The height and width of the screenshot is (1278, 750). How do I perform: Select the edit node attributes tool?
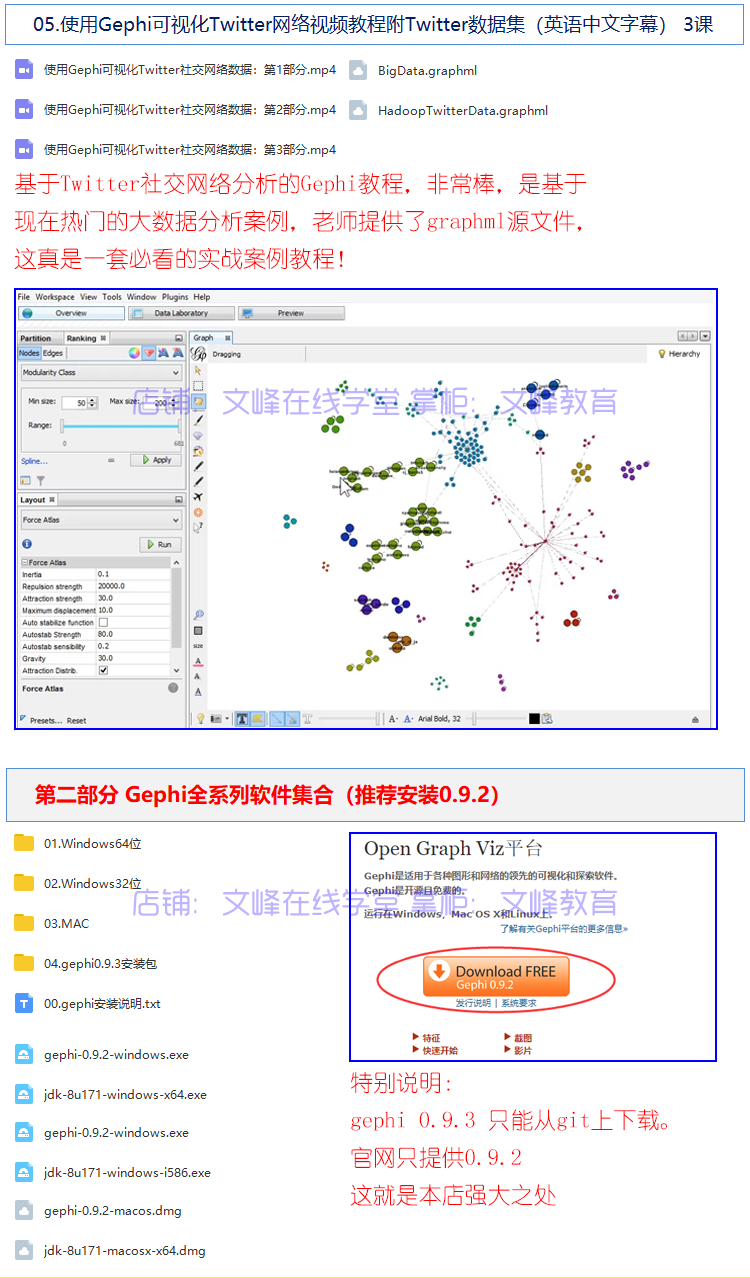(x=198, y=527)
